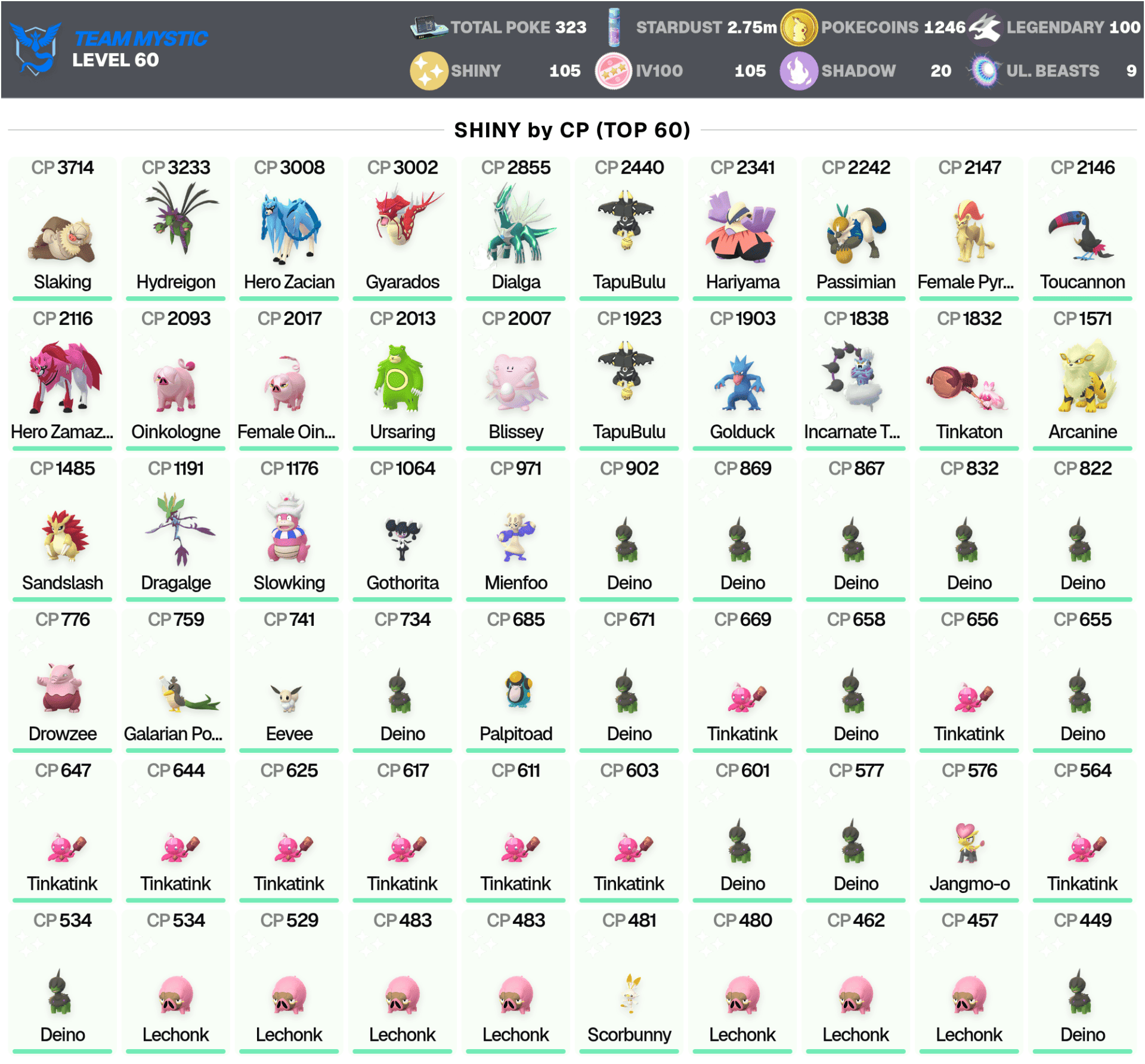This screenshot has height=1064, width=1145.
Task: Click the Ultra Beasts wormhole icon
Action: [985, 71]
